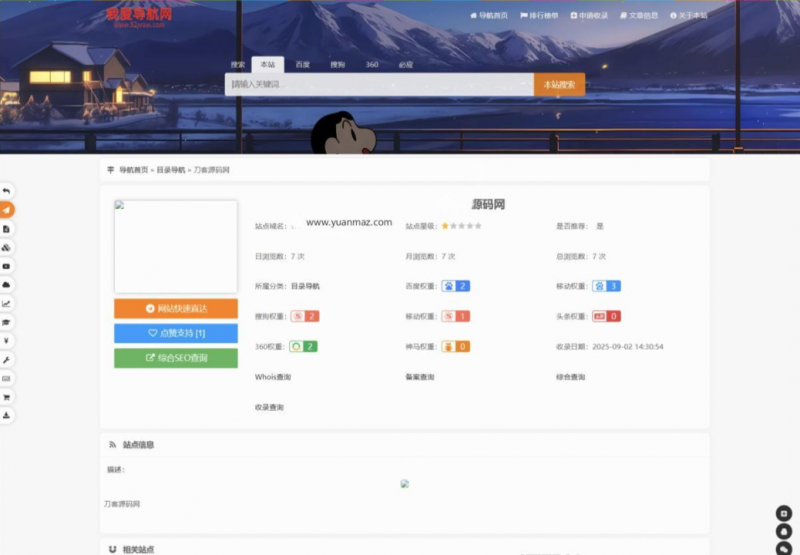Image resolution: width=800 pixels, height=555 pixels.
Task: Click the download icon in left sidebar
Action: coord(6,415)
